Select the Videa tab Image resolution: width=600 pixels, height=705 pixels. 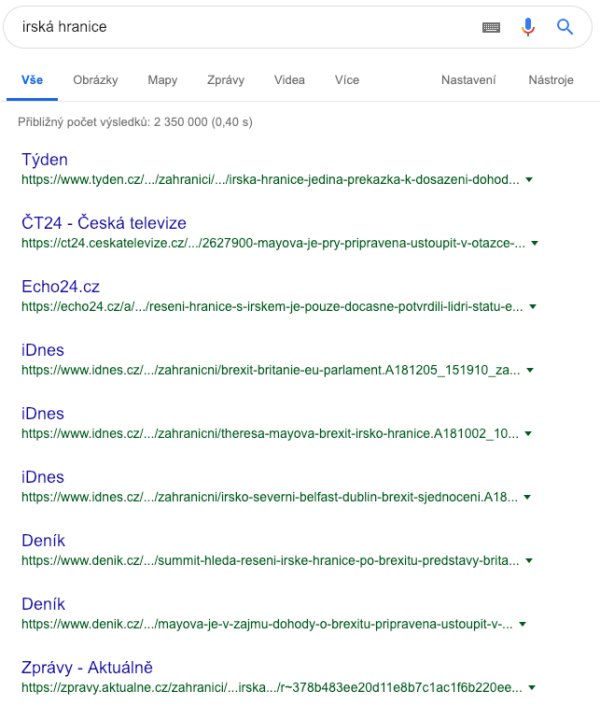289,80
